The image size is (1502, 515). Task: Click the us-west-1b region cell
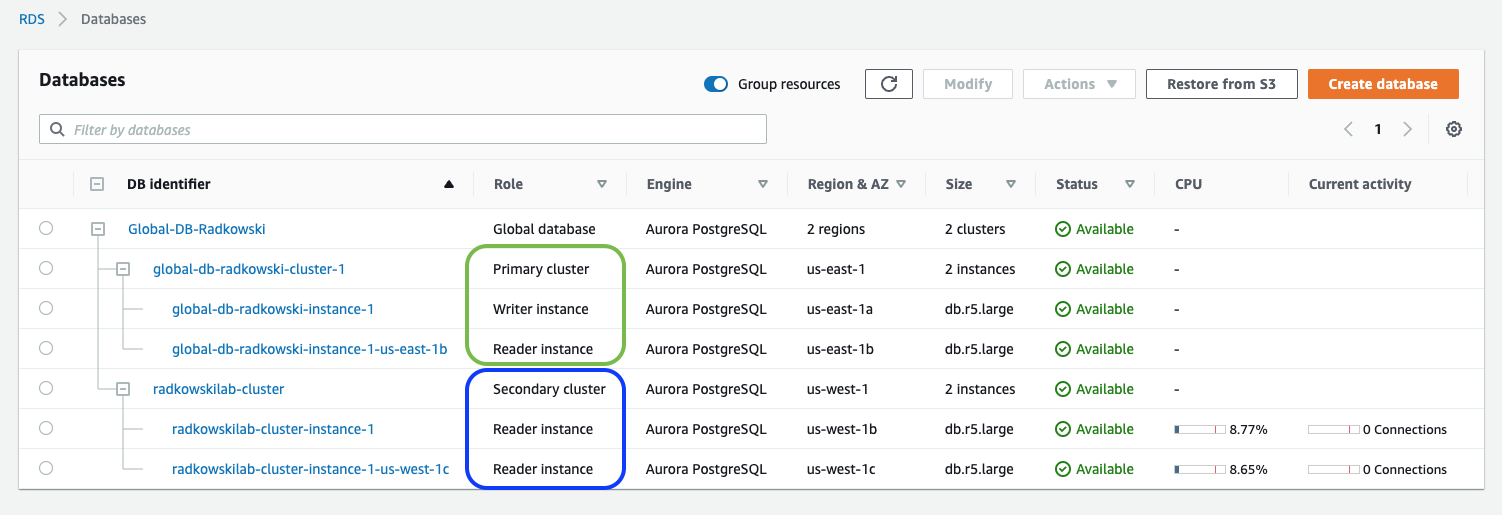(x=842, y=429)
